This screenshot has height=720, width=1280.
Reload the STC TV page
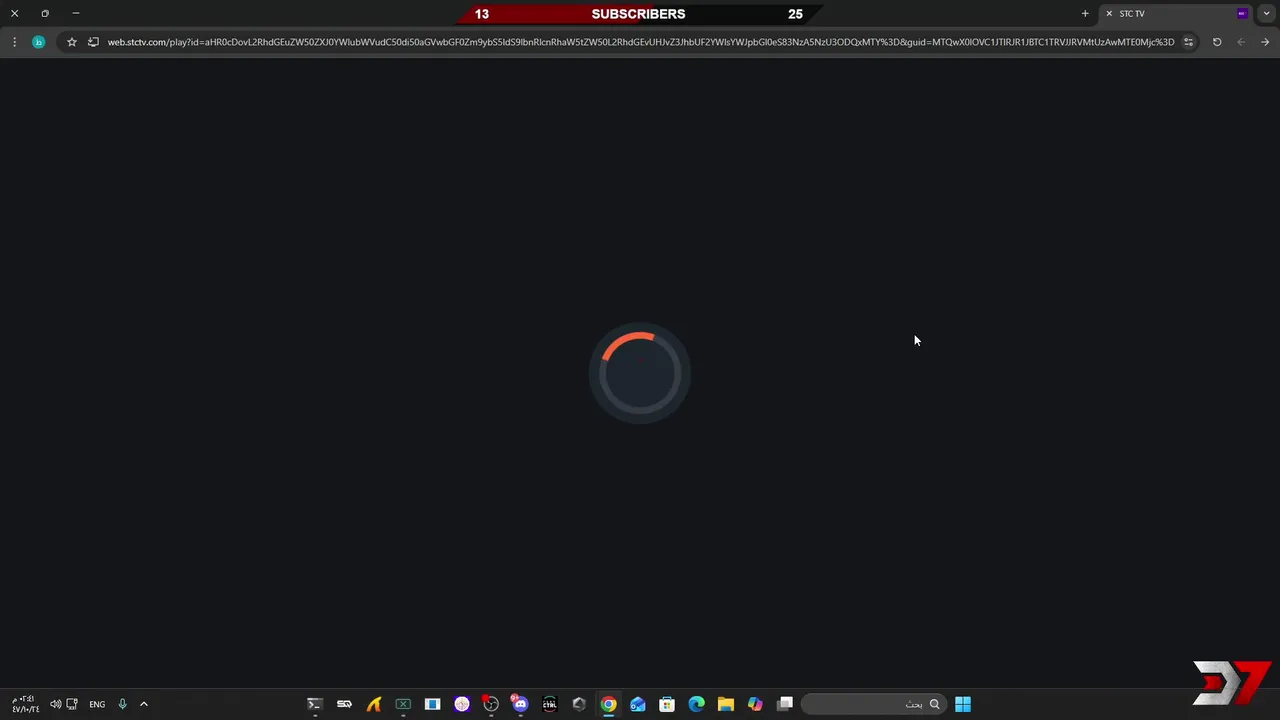pos(1217,42)
